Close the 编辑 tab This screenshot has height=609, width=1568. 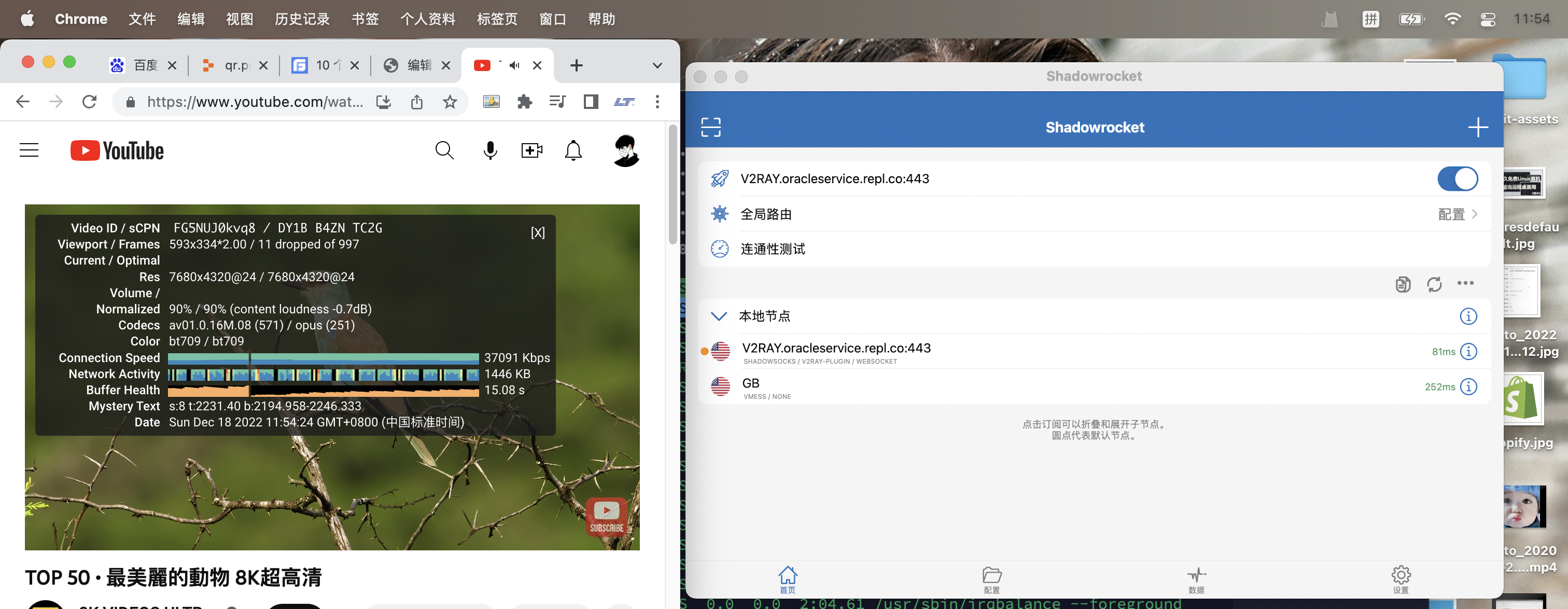pyautogui.click(x=446, y=65)
